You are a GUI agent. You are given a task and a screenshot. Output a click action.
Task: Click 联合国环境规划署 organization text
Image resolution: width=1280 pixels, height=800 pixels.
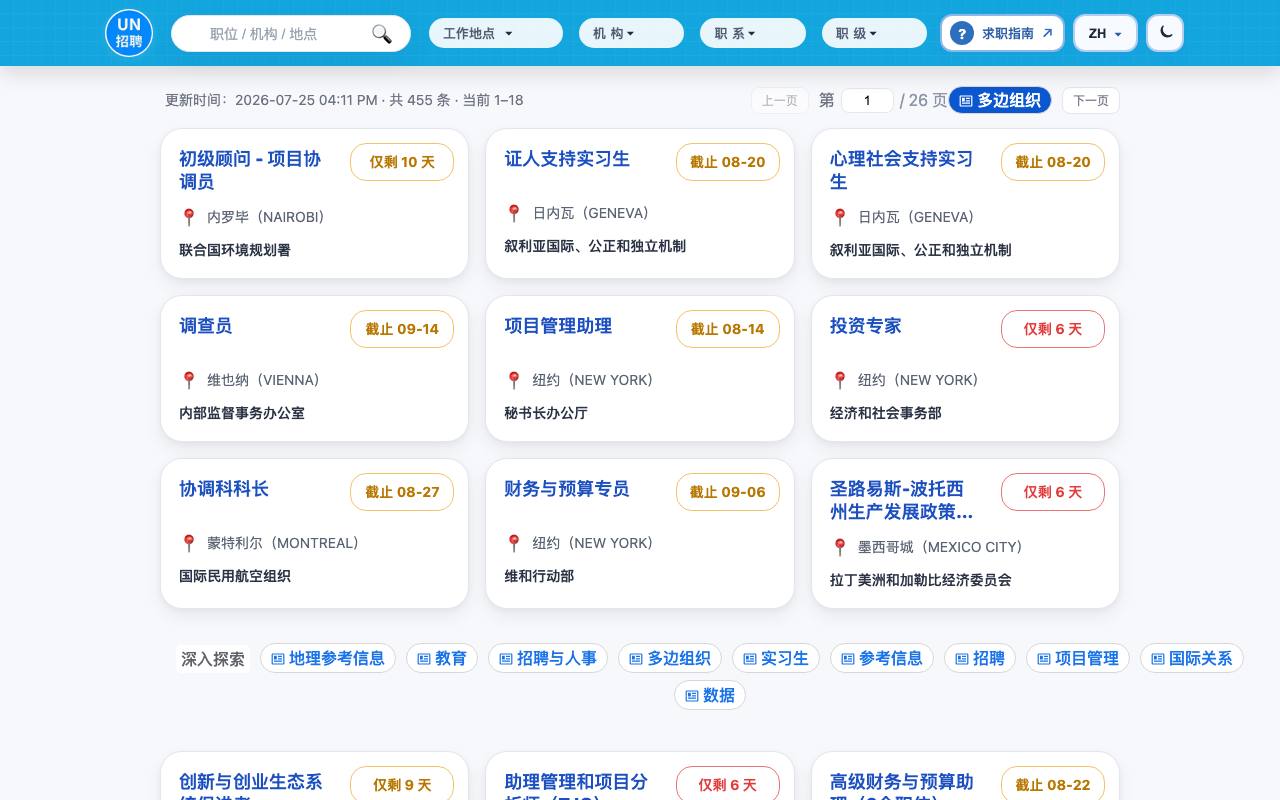(x=235, y=250)
